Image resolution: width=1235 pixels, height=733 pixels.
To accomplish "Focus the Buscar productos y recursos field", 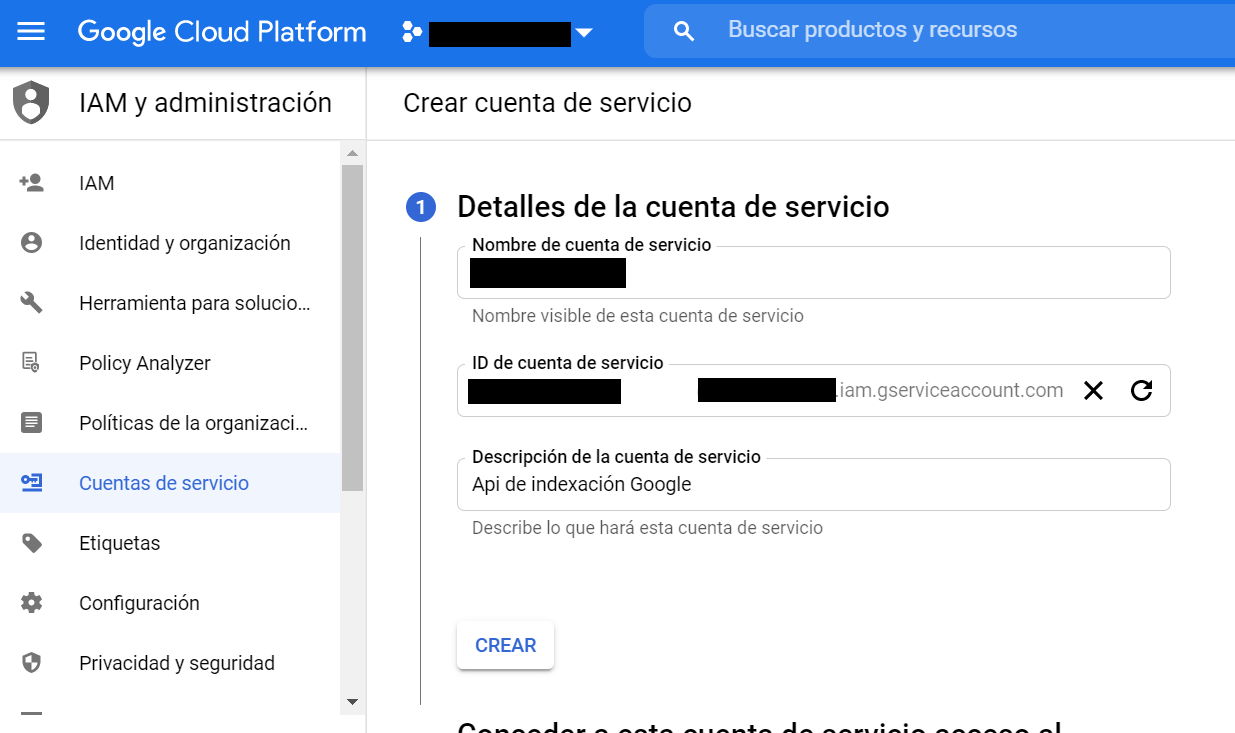I will (939, 31).
